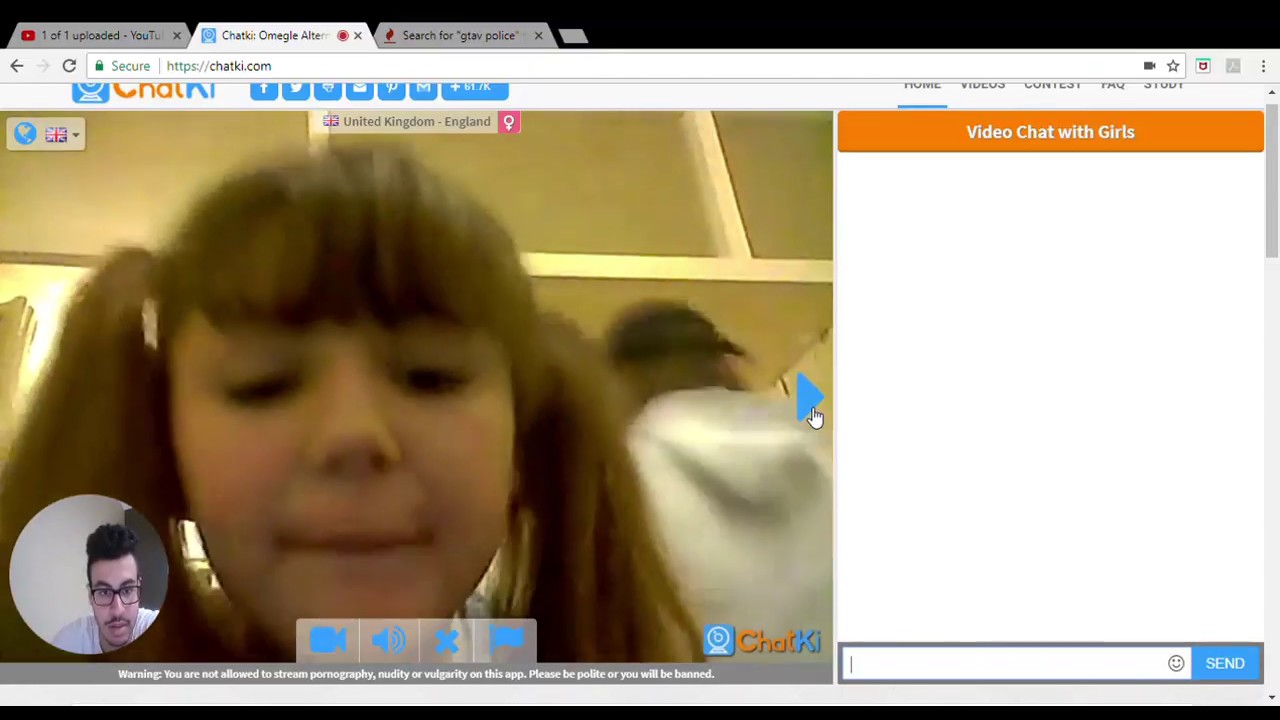1280x720 pixels.
Task: Close the gtav police search tab
Action: pyautogui.click(x=538, y=36)
